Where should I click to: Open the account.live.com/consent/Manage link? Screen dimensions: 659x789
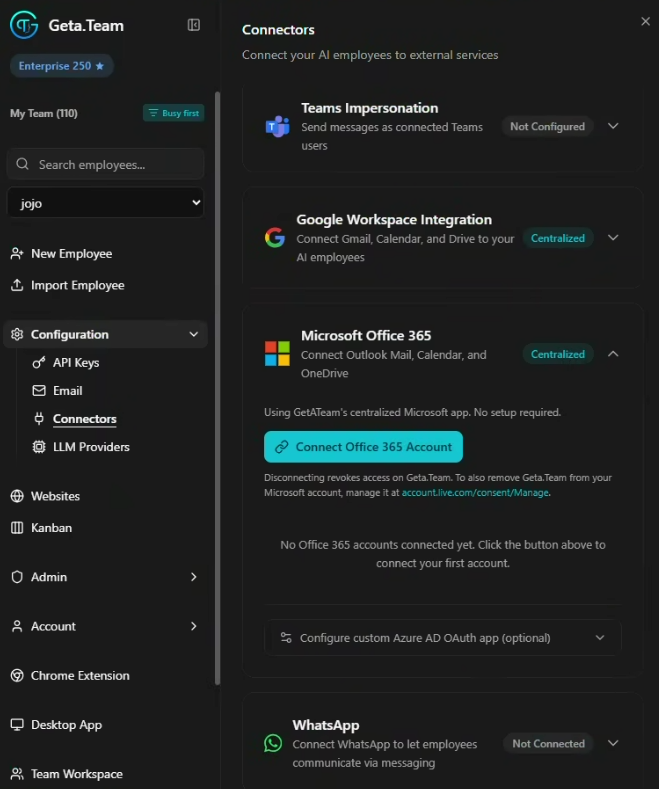click(x=475, y=493)
